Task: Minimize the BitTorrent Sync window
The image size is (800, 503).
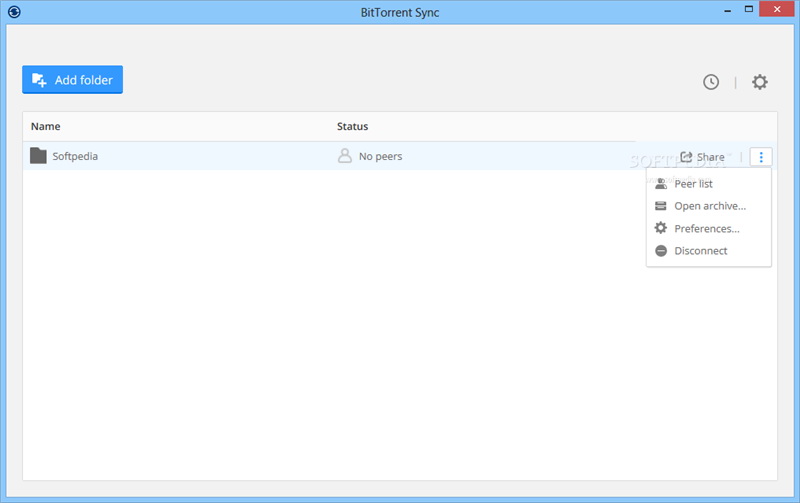Action: (728, 10)
